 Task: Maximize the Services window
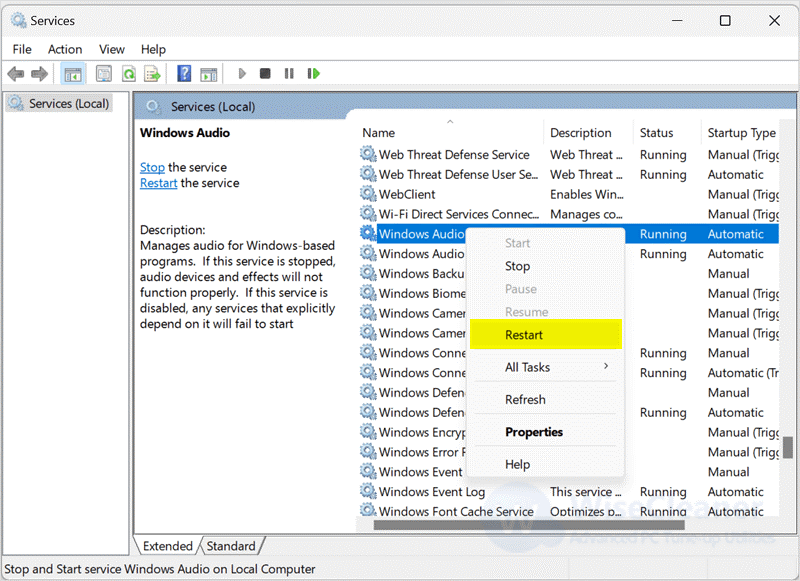coord(725,20)
